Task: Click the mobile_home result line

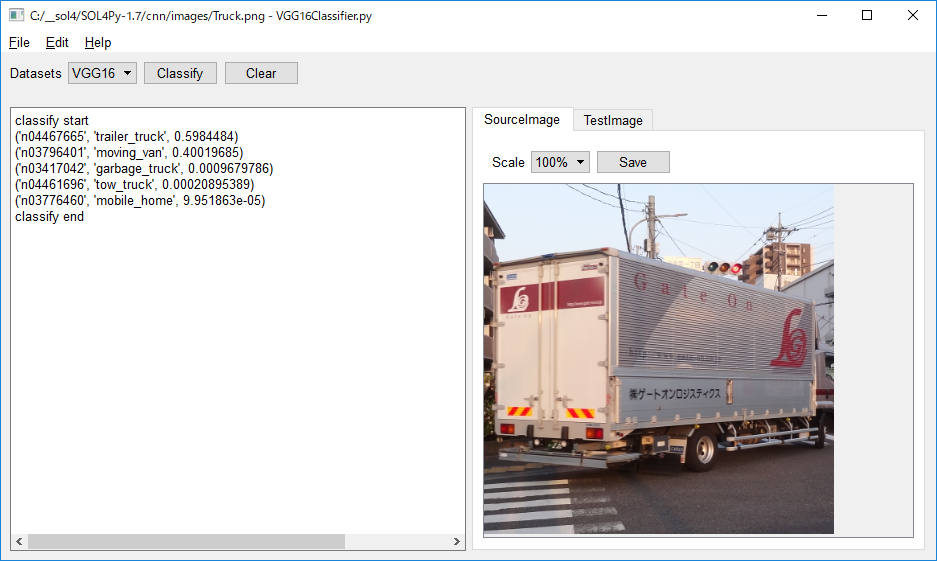Action: (140, 201)
